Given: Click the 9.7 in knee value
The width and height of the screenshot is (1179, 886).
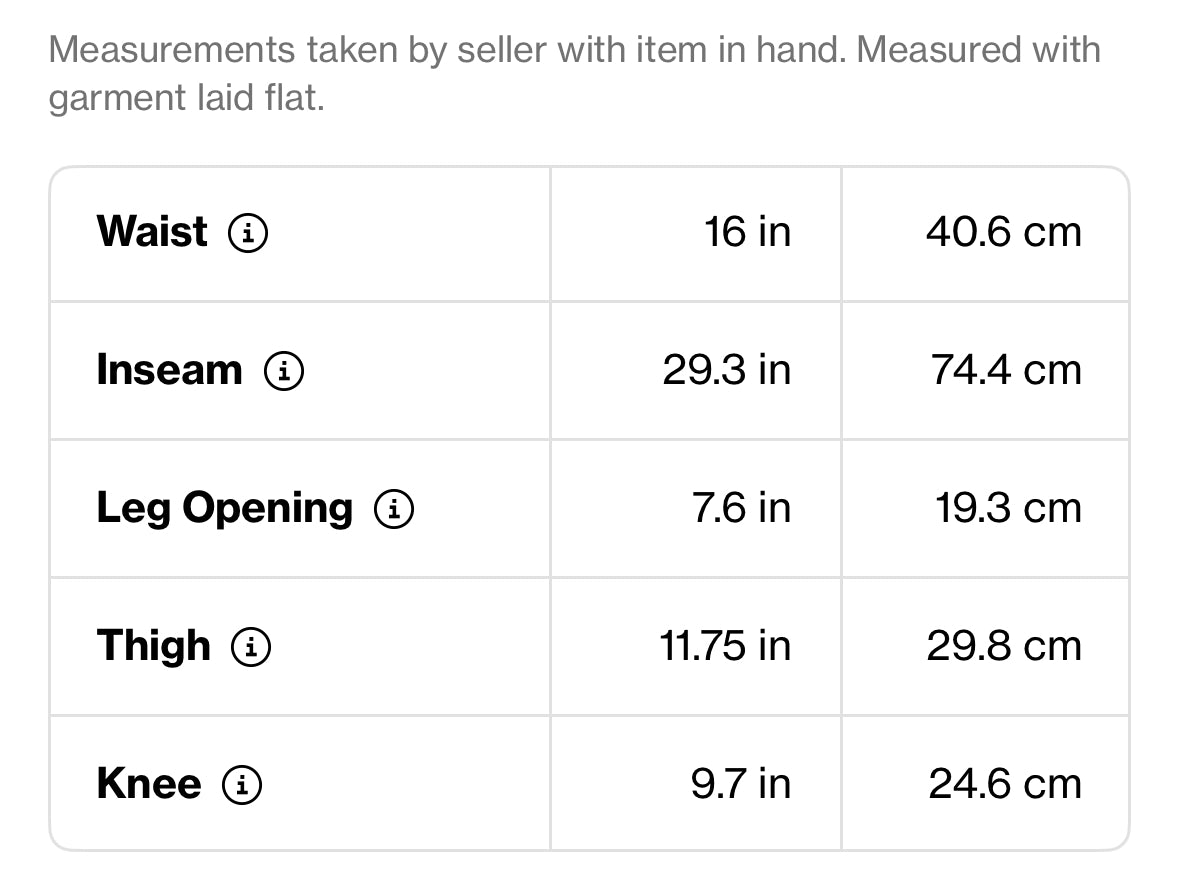Looking at the screenshot, I should click(741, 784).
